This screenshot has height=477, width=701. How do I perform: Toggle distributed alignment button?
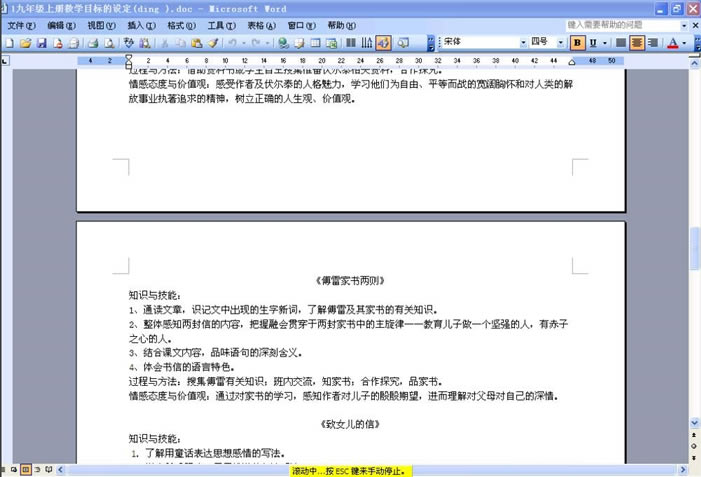coord(653,43)
